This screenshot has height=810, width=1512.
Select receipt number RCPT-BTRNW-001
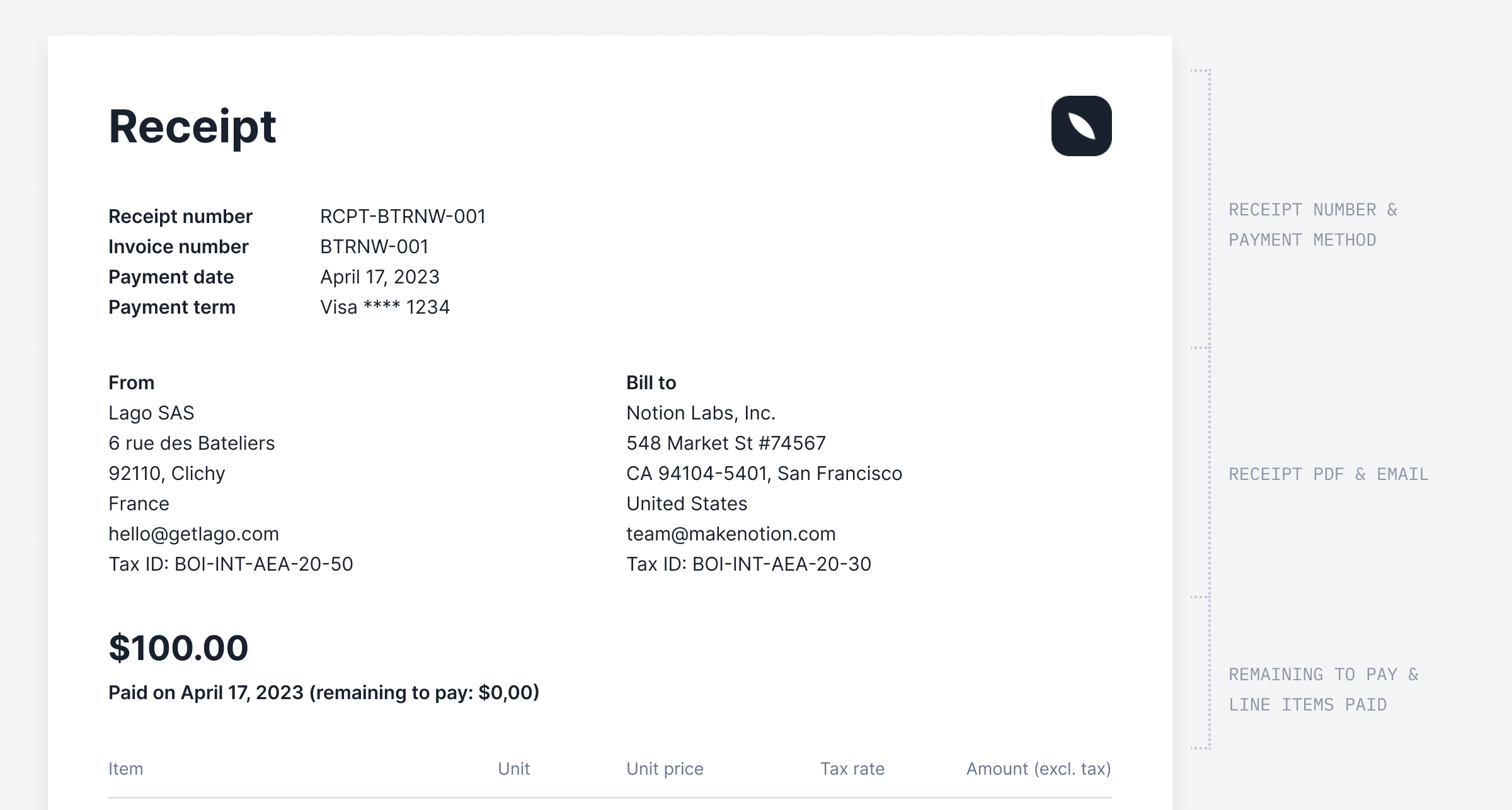(x=403, y=217)
